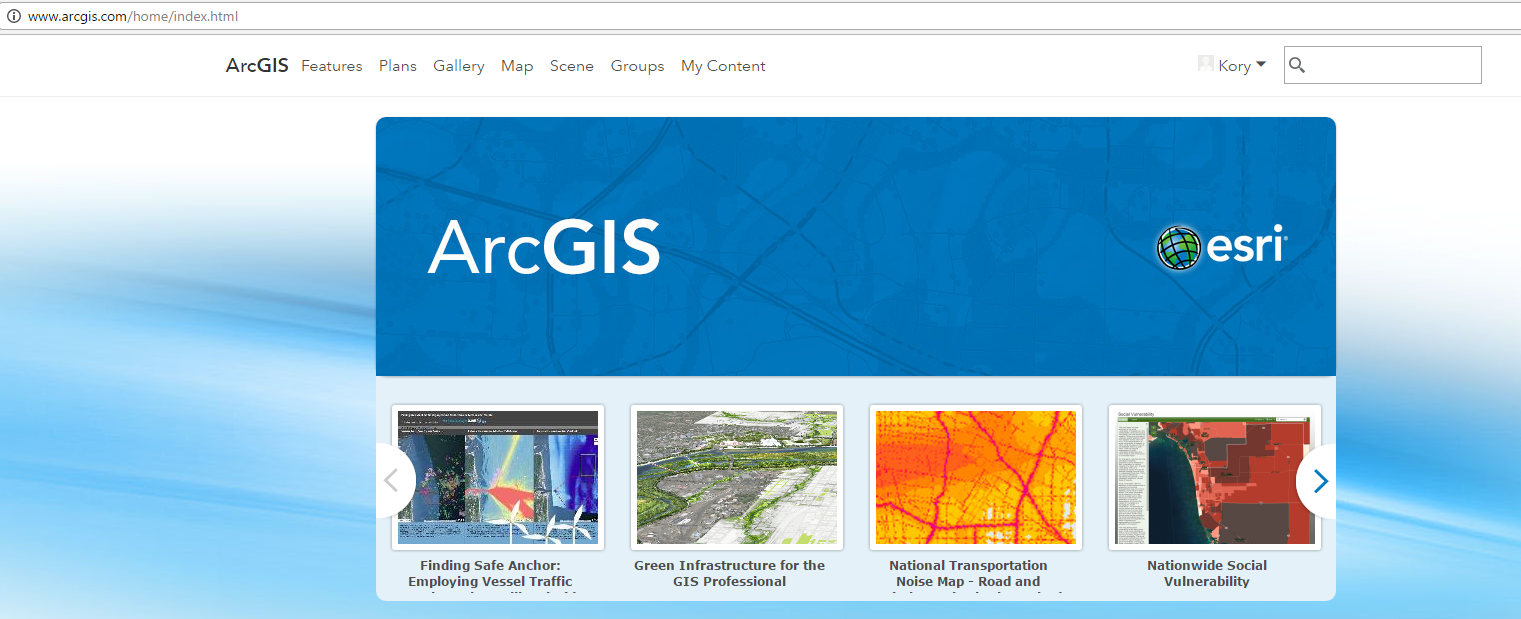Viewport: 1521px width, 619px height.
Task: Open National Transportation Noise Map thumbnail
Action: point(976,477)
